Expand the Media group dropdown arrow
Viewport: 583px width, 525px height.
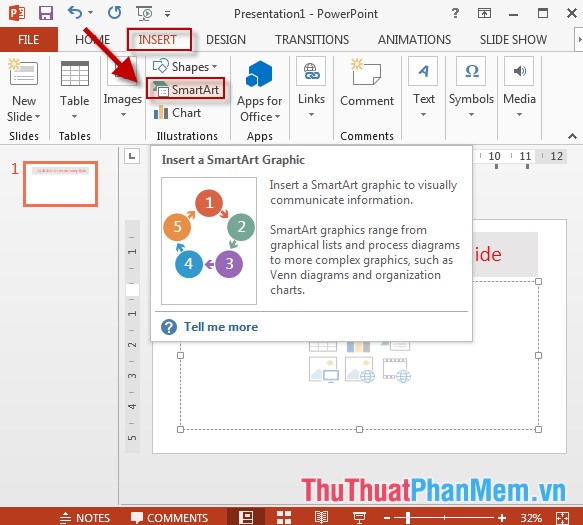point(519,115)
